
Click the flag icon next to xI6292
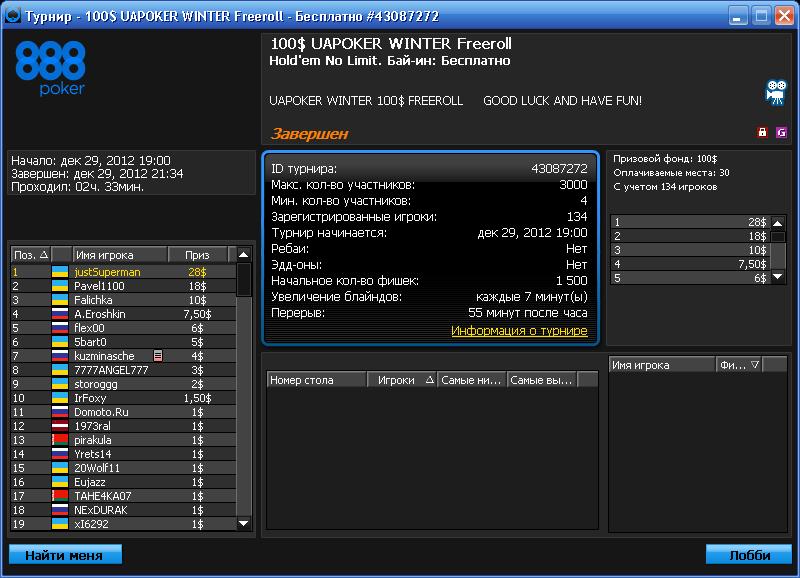[x=60, y=524]
